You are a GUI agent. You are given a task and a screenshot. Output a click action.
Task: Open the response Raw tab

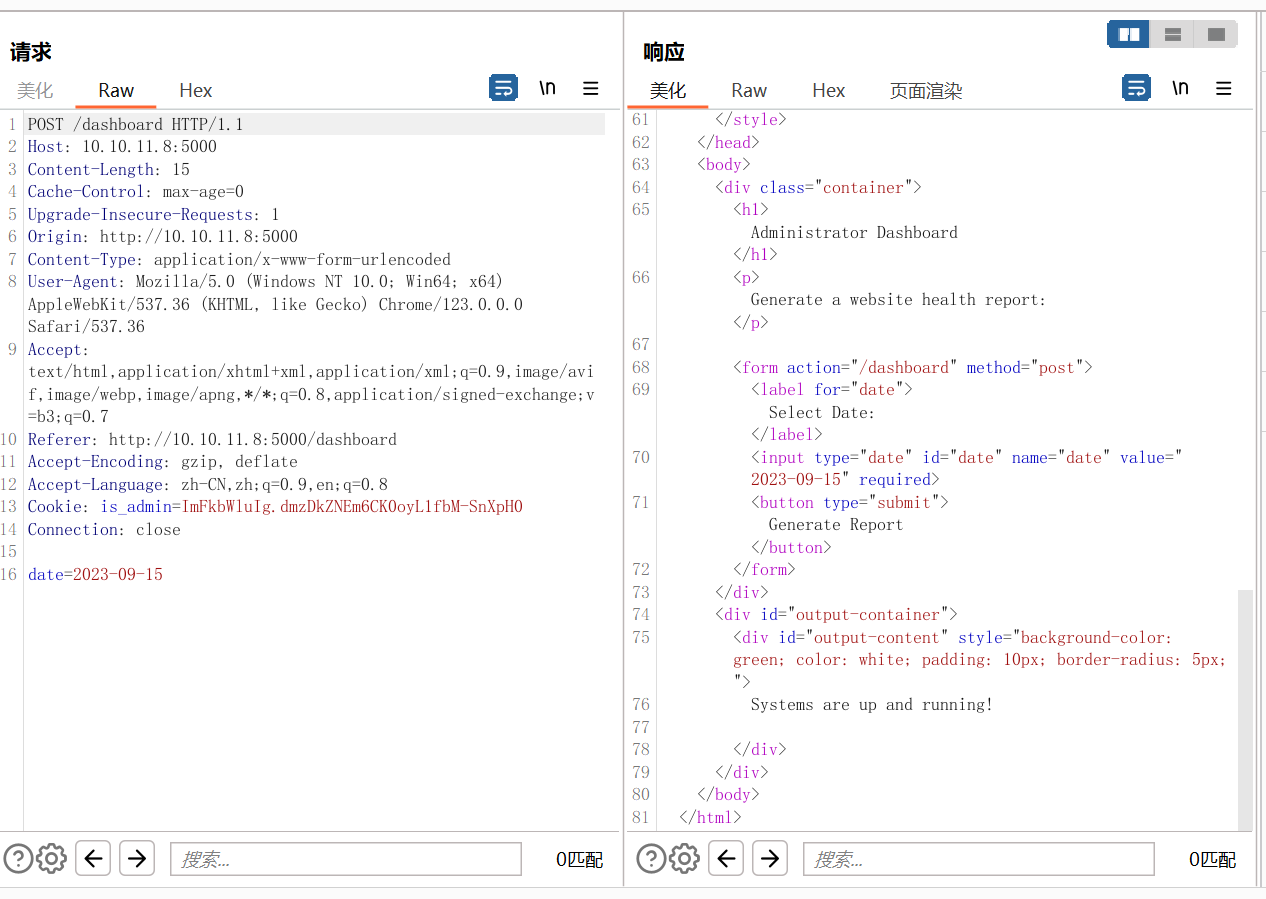(749, 90)
